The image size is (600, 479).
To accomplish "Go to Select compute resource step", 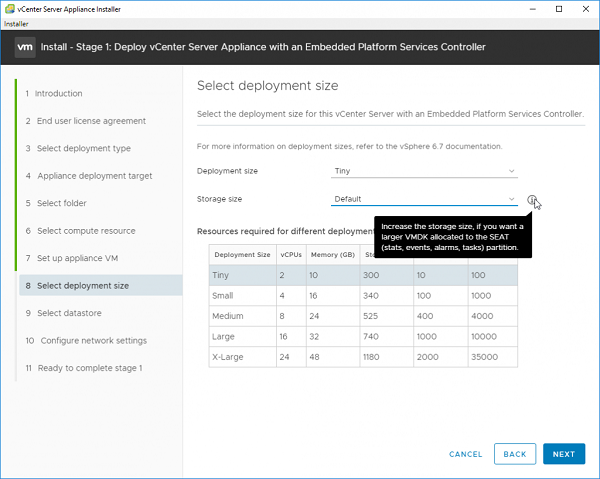I will [80, 231].
